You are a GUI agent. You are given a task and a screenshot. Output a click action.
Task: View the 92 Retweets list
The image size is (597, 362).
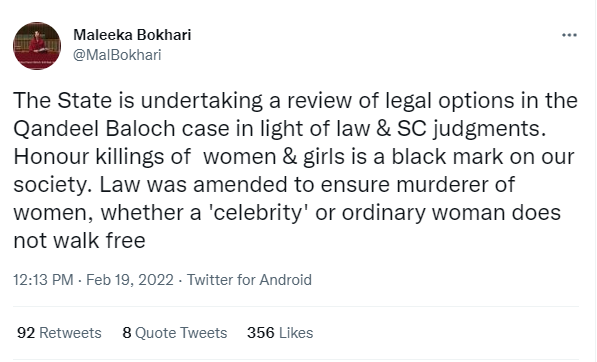pyautogui.click(x=59, y=333)
